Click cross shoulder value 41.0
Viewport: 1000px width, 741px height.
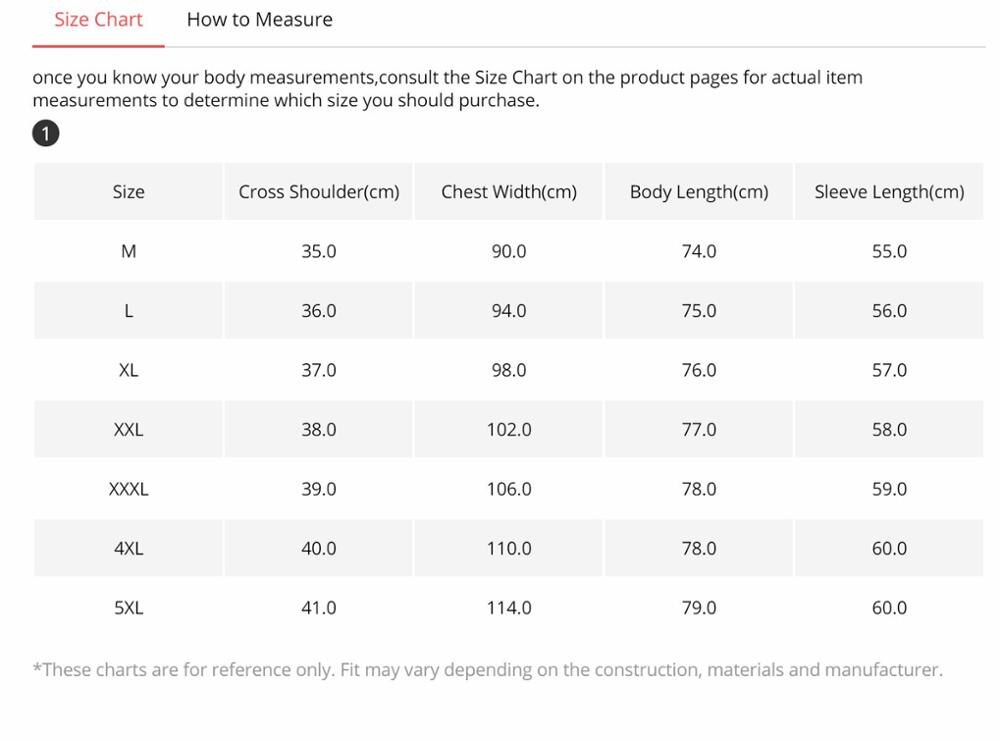point(318,608)
